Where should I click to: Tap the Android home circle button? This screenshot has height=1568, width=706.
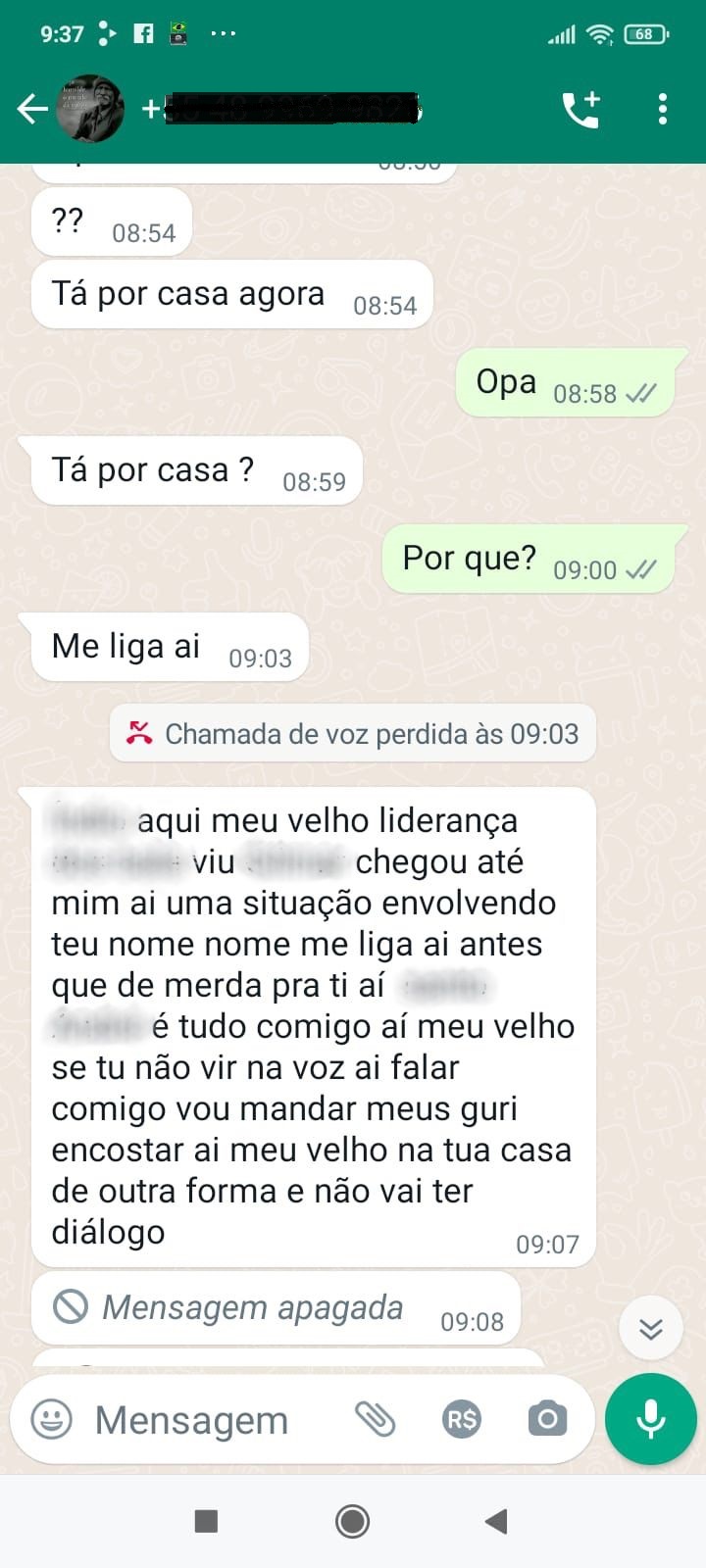point(353,1521)
